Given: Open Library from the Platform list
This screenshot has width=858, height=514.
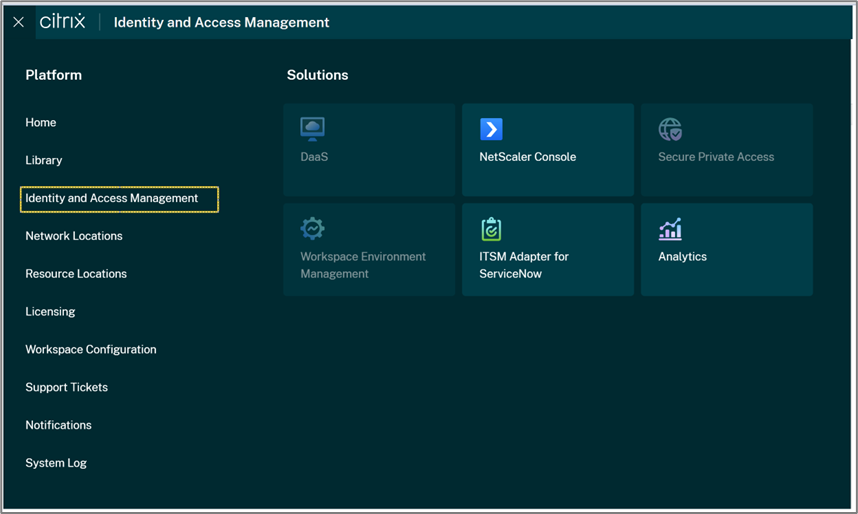Looking at the screenshot, I should 44,160.
